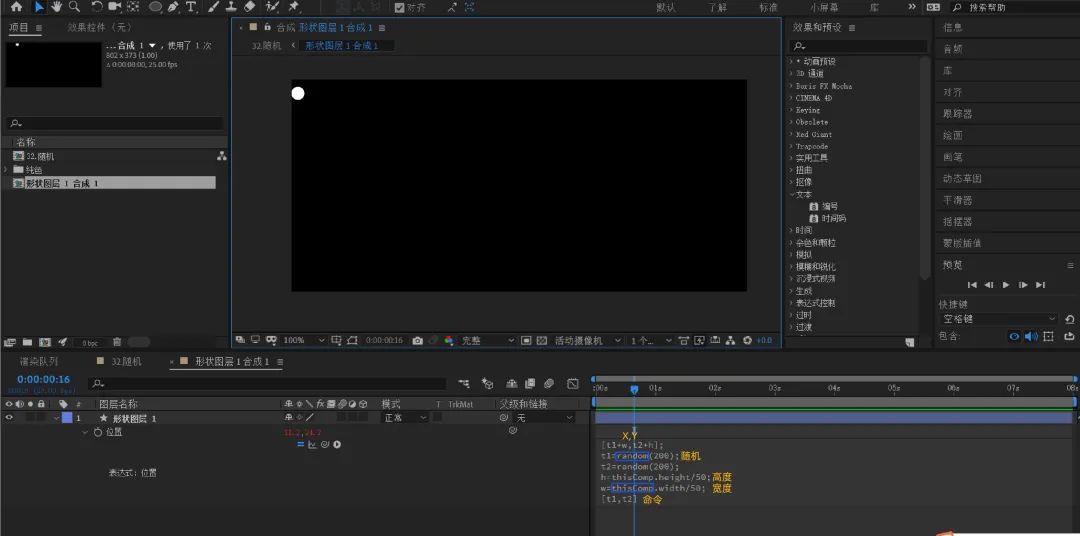Switch to the 渲染队列 tab
Screen dimensions: 1080x536
coord(39,362)
